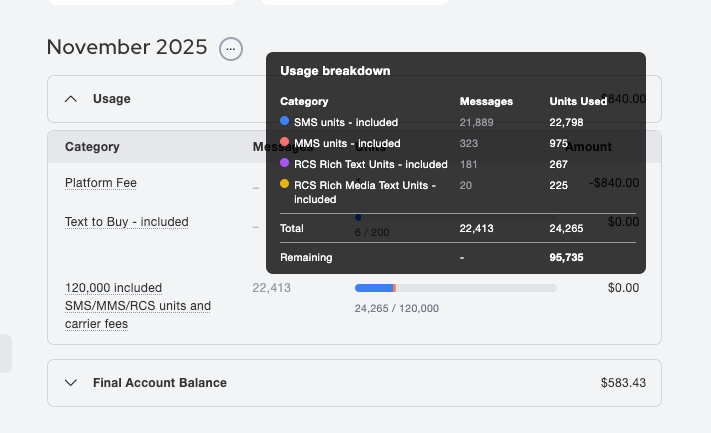Image resolution: width=711 pixels, height=433 pixels.
Task: Click the Platform Fee category label
Action: pyautogui.click(x=101, y=183)
